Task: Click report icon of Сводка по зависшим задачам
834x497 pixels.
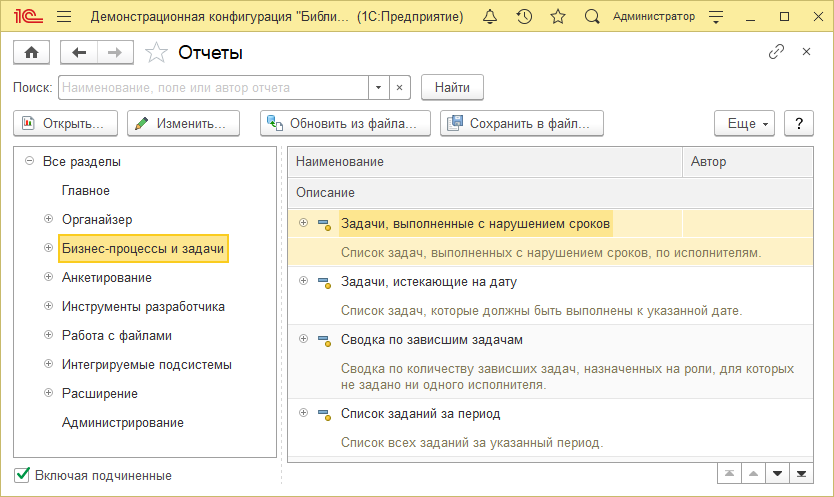Action: point(324,341)
